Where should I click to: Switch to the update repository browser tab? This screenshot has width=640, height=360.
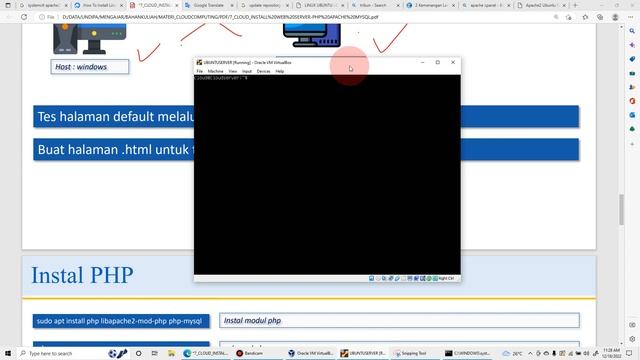[264, 5]
